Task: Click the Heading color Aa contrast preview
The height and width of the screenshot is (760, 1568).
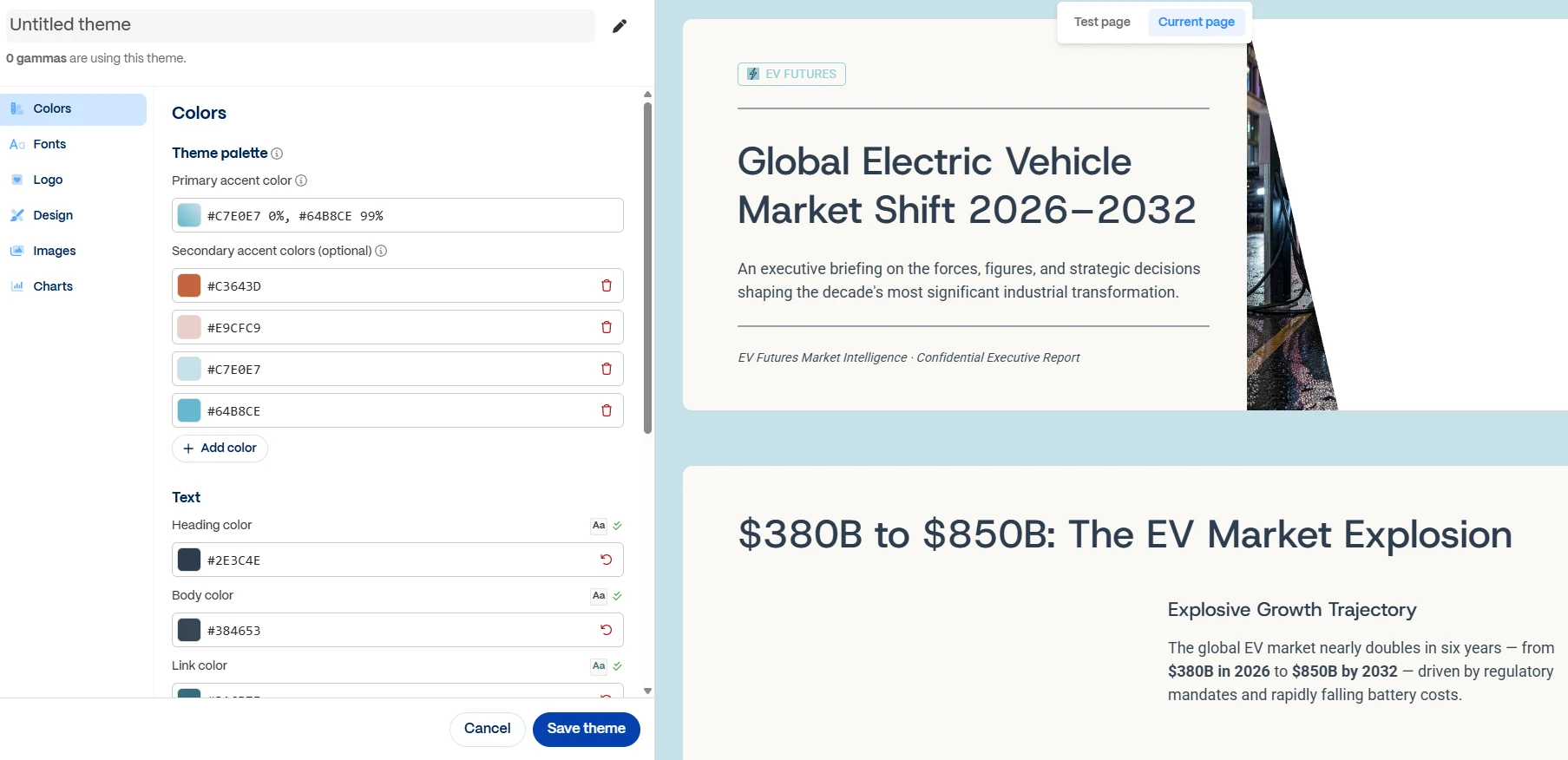Action: (x=599, y=526)
